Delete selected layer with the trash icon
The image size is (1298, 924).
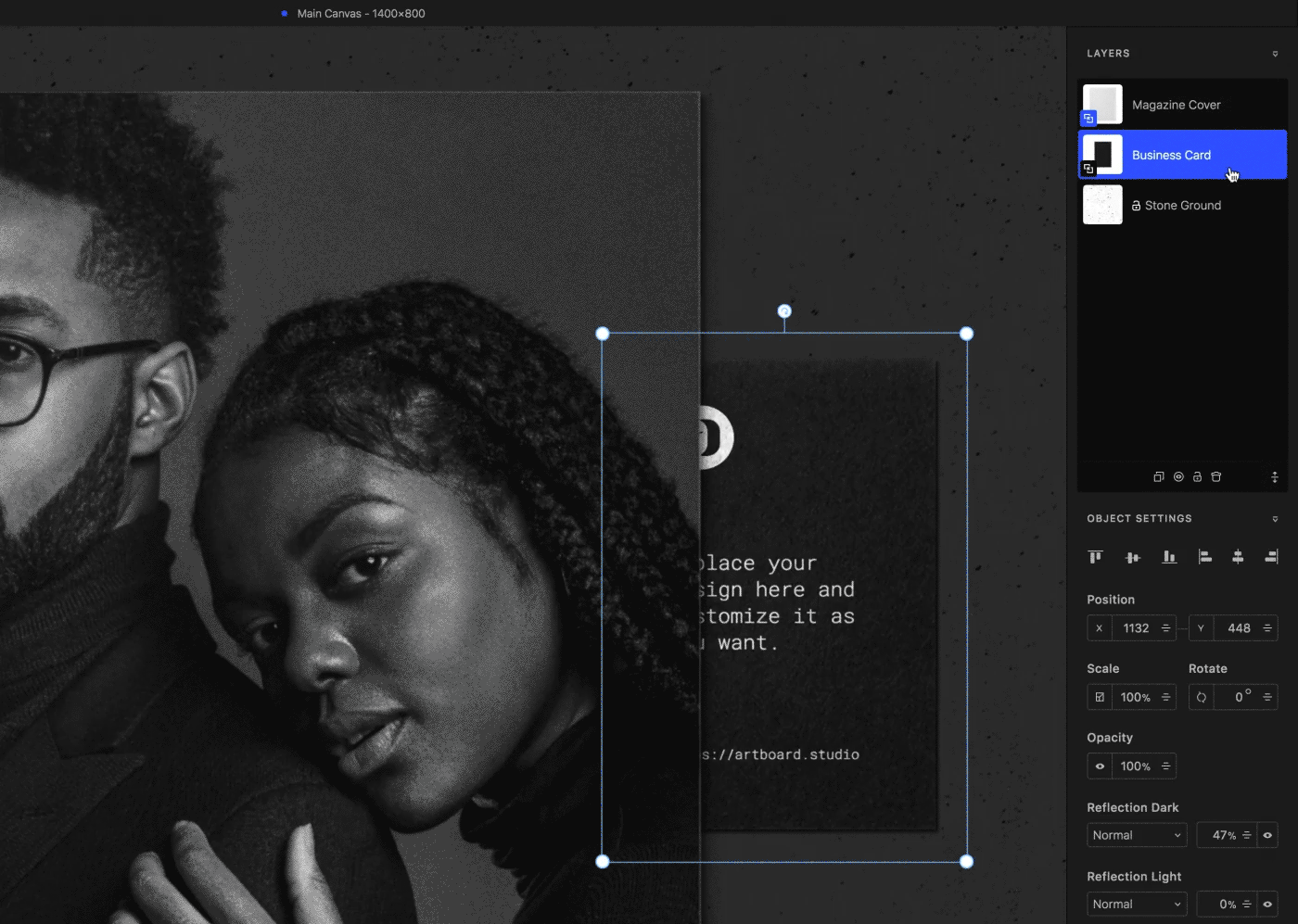[1215, 477]
